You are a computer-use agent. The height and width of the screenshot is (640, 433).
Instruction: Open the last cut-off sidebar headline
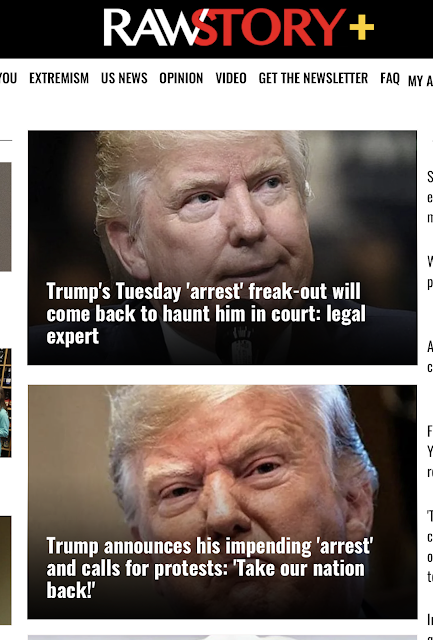click(430, 626)
